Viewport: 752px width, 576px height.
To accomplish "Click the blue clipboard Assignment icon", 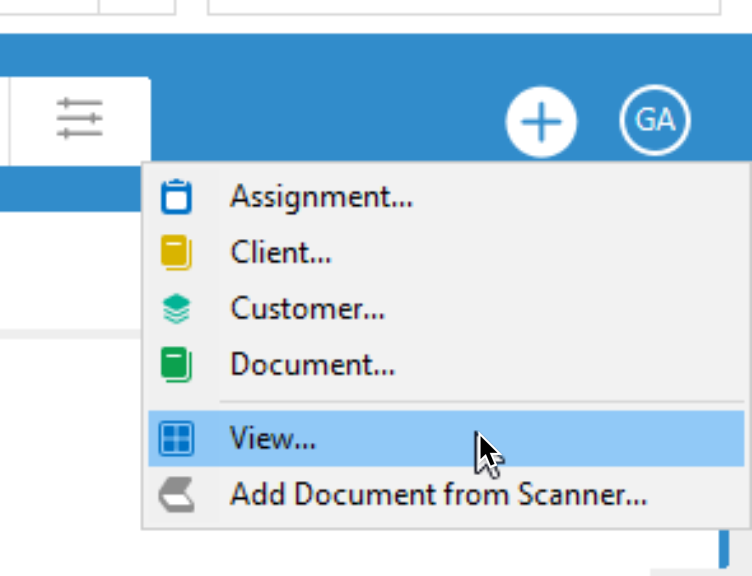I will click(176, 197).
